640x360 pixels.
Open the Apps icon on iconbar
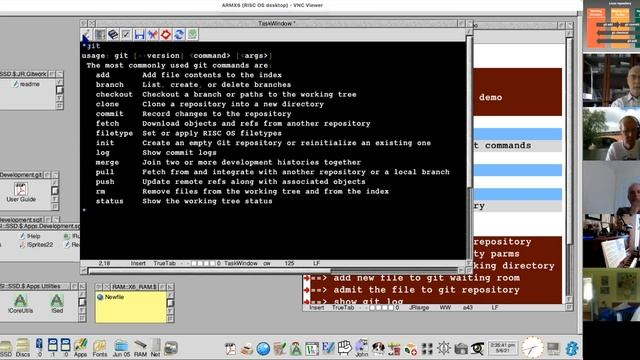click(x=80, y=348)
